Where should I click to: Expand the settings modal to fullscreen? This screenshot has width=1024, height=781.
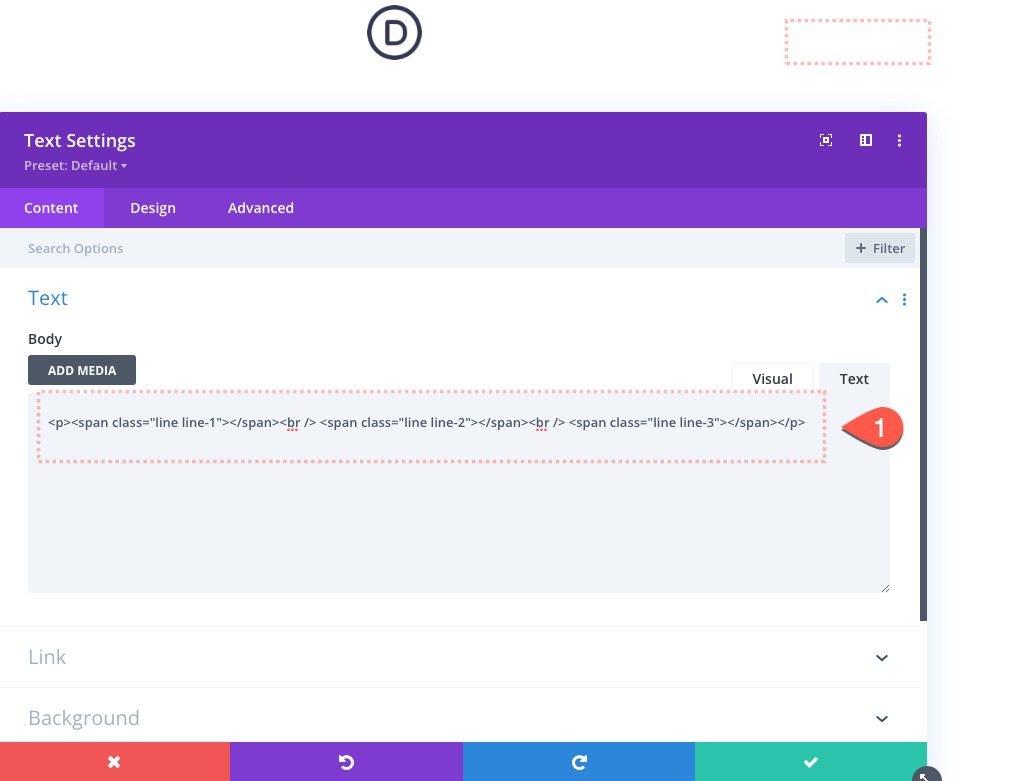pos(826,140)
